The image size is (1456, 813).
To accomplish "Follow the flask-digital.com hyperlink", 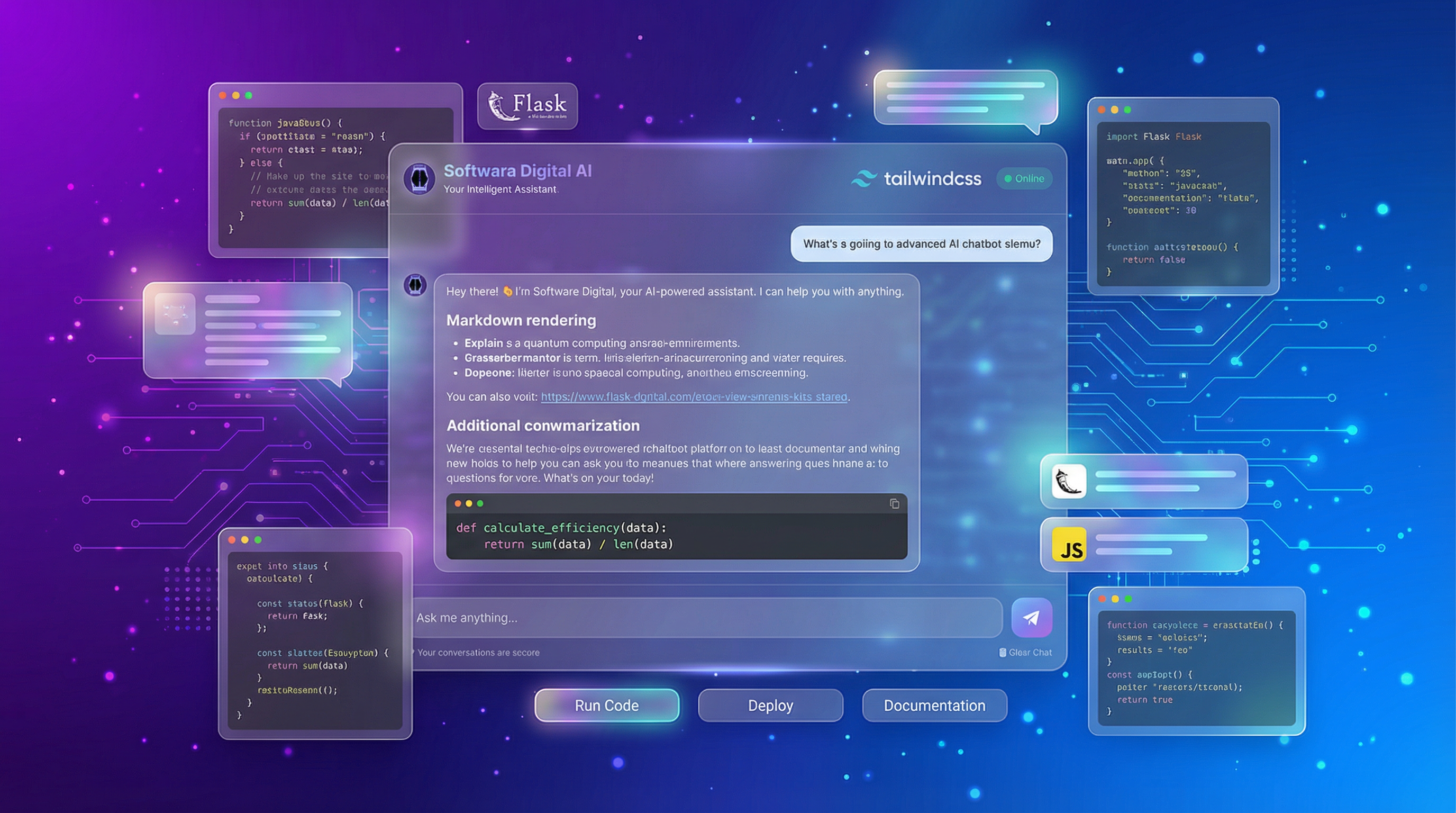I will click(x=693, y=396).
